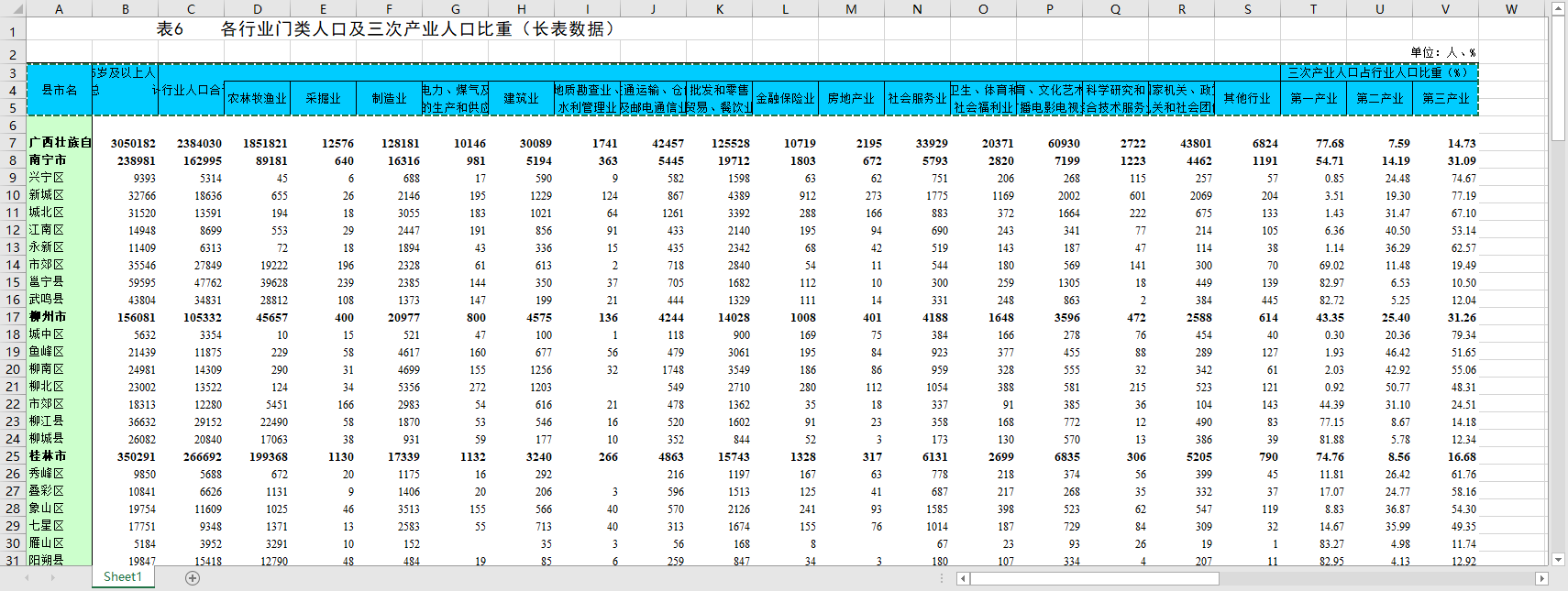
Task: Add a new sheet with the plus icon
Action: (193, 578)
